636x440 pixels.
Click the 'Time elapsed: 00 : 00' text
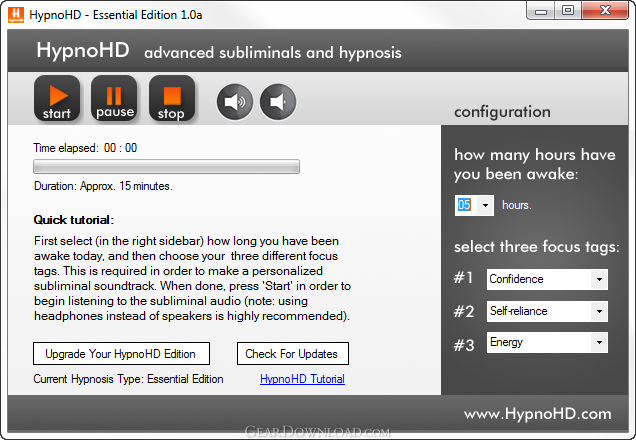(85, 148)
